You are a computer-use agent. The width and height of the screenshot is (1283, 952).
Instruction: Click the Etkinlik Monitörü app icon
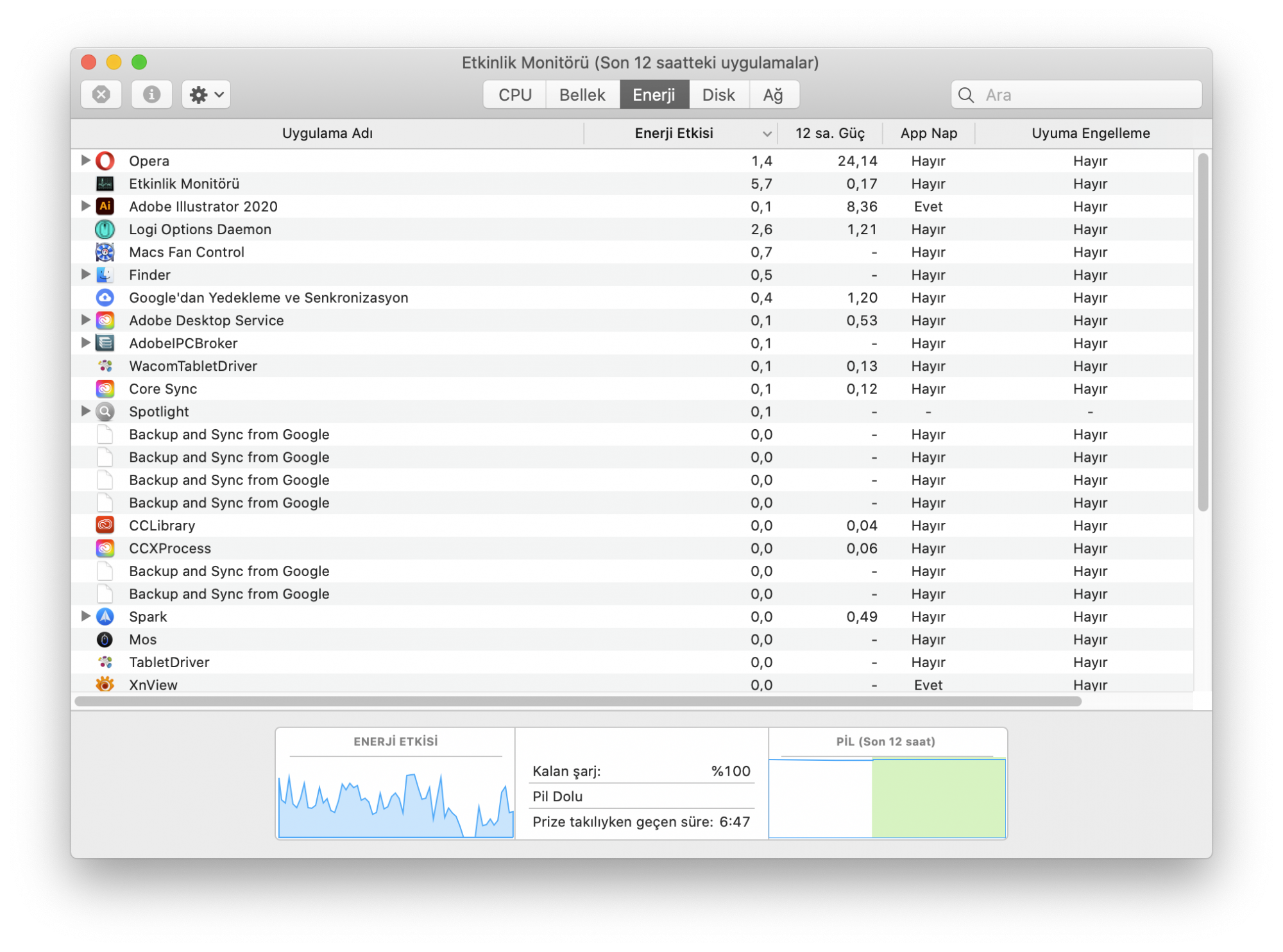click(105, 184)
